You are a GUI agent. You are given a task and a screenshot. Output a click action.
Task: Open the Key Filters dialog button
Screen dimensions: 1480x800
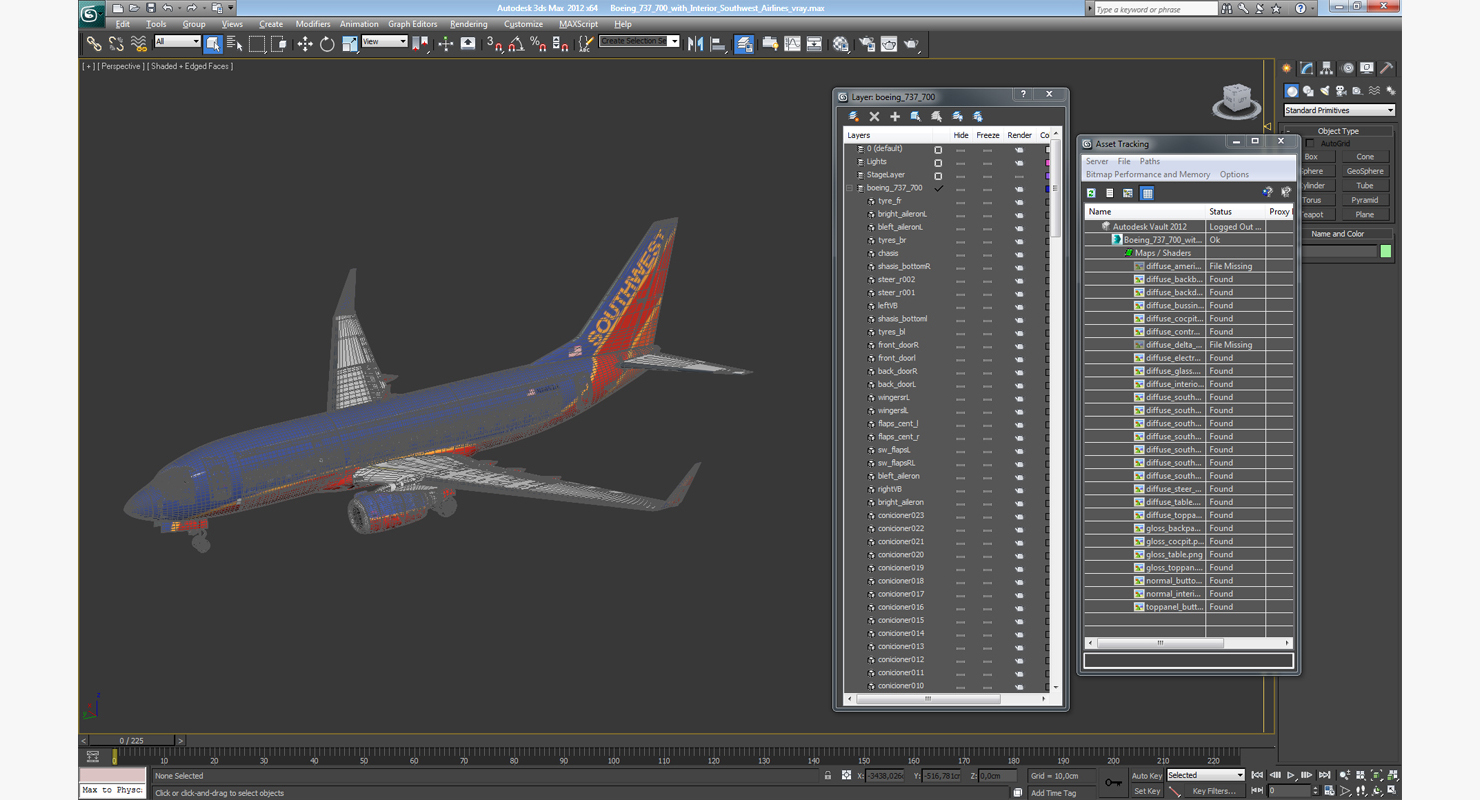(1213, 791)
